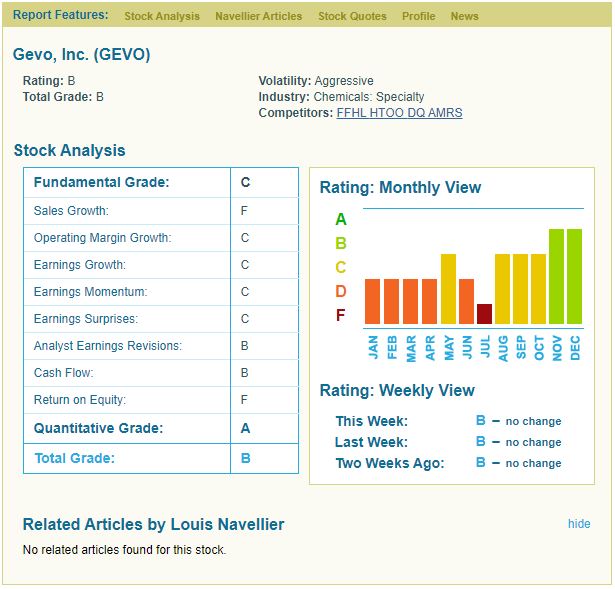The height and width of the screenshot is (589, 615).
Task: Select the OCT bar in monthly chart
Action: click(x=539, y=289)
